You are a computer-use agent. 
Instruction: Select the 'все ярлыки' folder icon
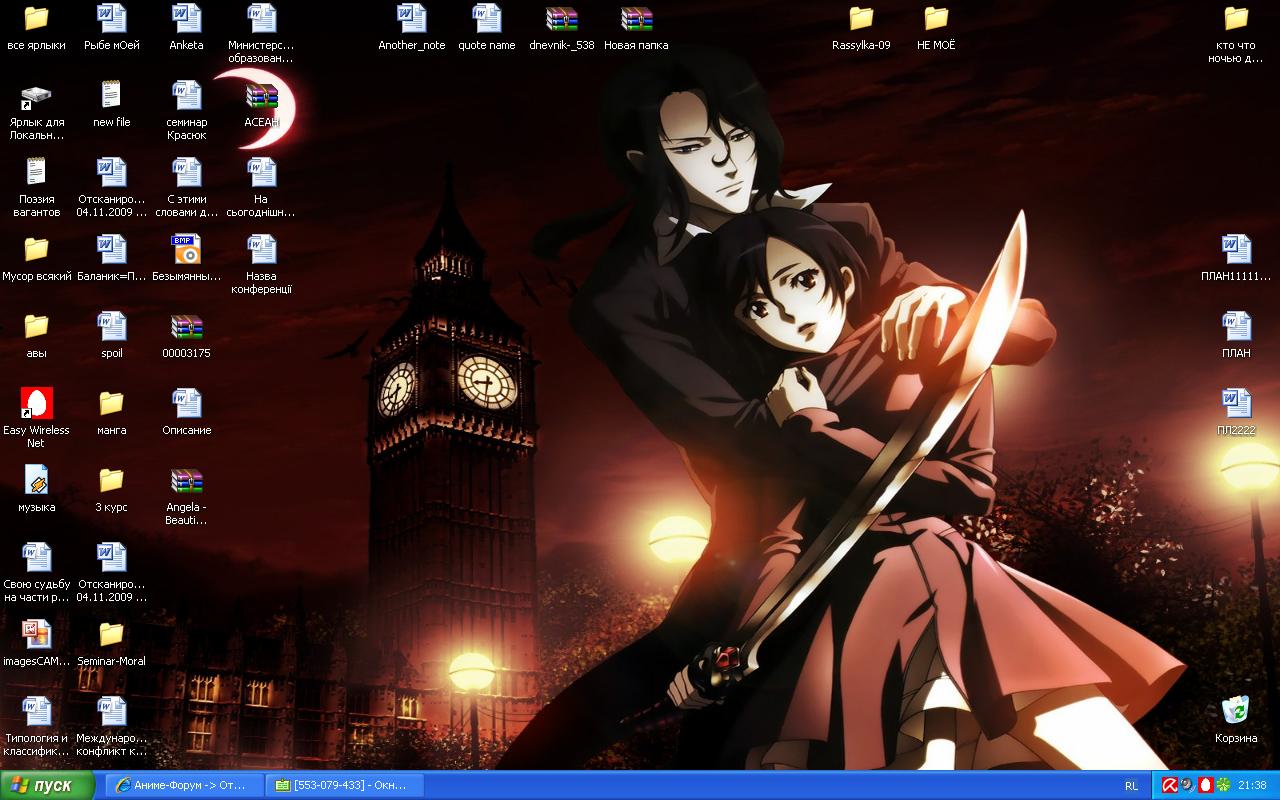[36, 19]
